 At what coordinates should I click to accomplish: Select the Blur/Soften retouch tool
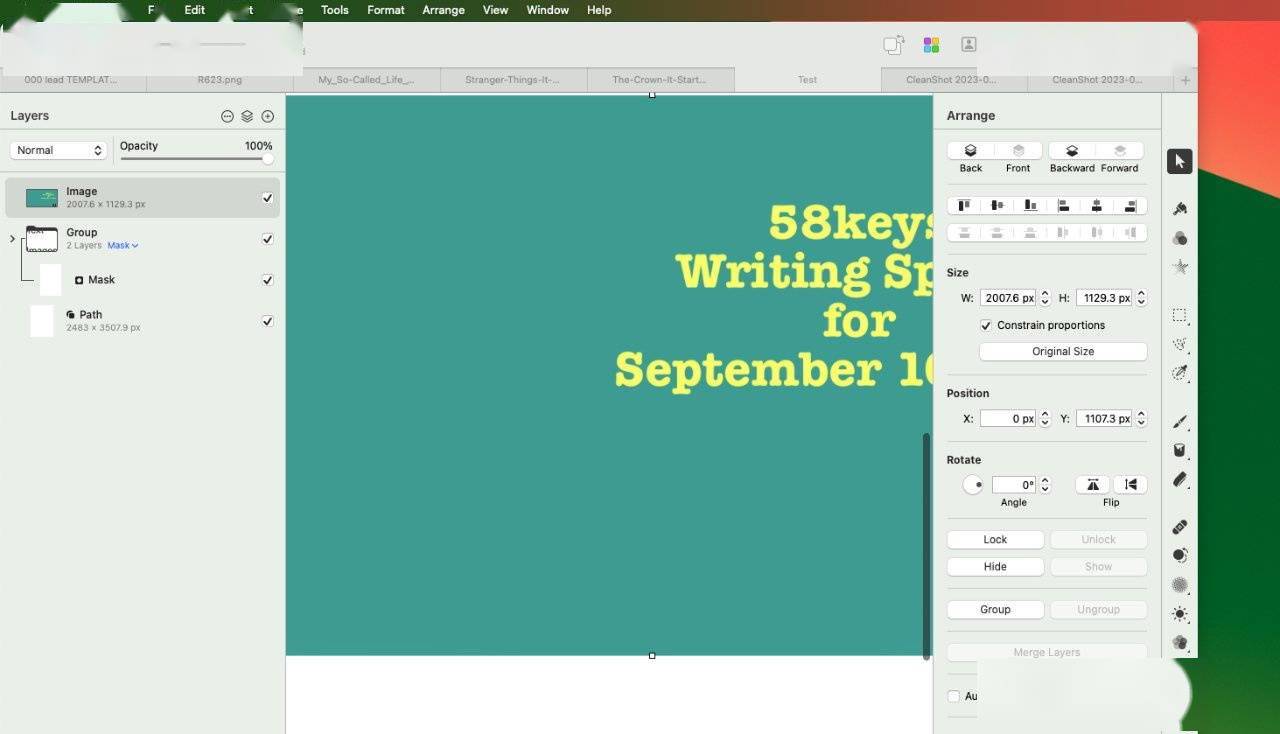coord(1180,584)
